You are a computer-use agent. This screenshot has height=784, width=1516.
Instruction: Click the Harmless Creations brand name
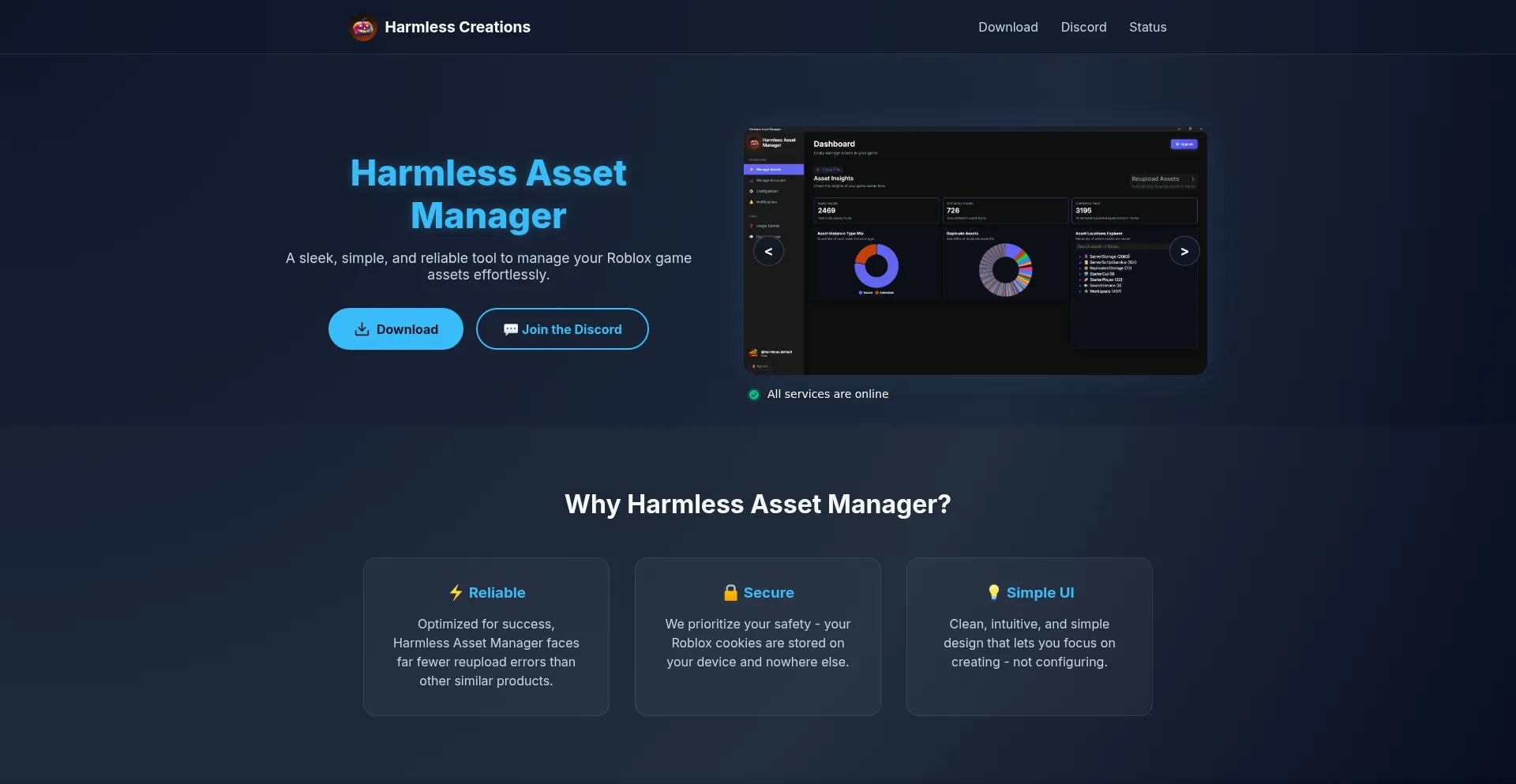click(457, 27)
